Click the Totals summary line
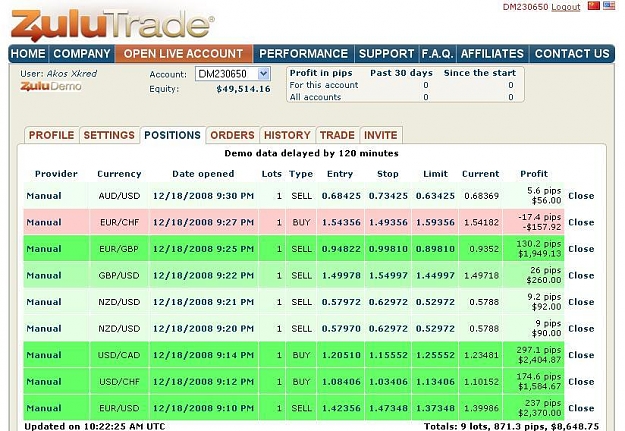625x431 pixels. [511, 426]
